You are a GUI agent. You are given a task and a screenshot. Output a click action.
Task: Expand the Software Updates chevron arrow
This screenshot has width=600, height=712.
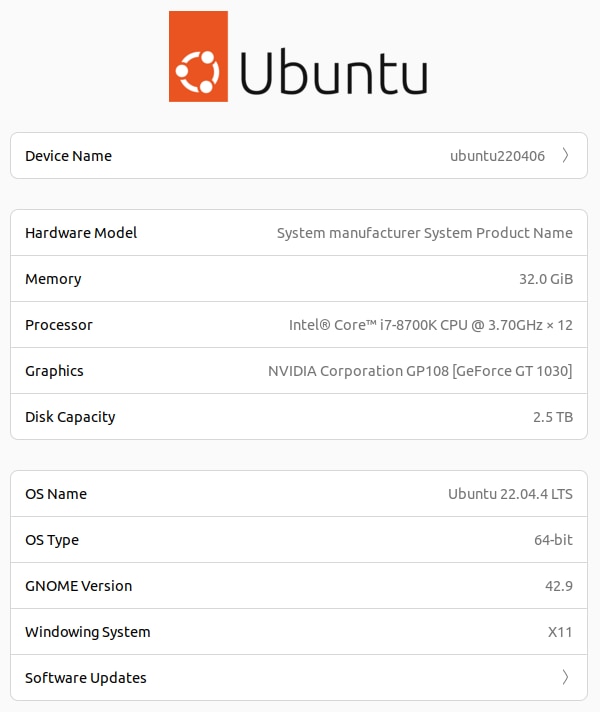click(565, 678)
